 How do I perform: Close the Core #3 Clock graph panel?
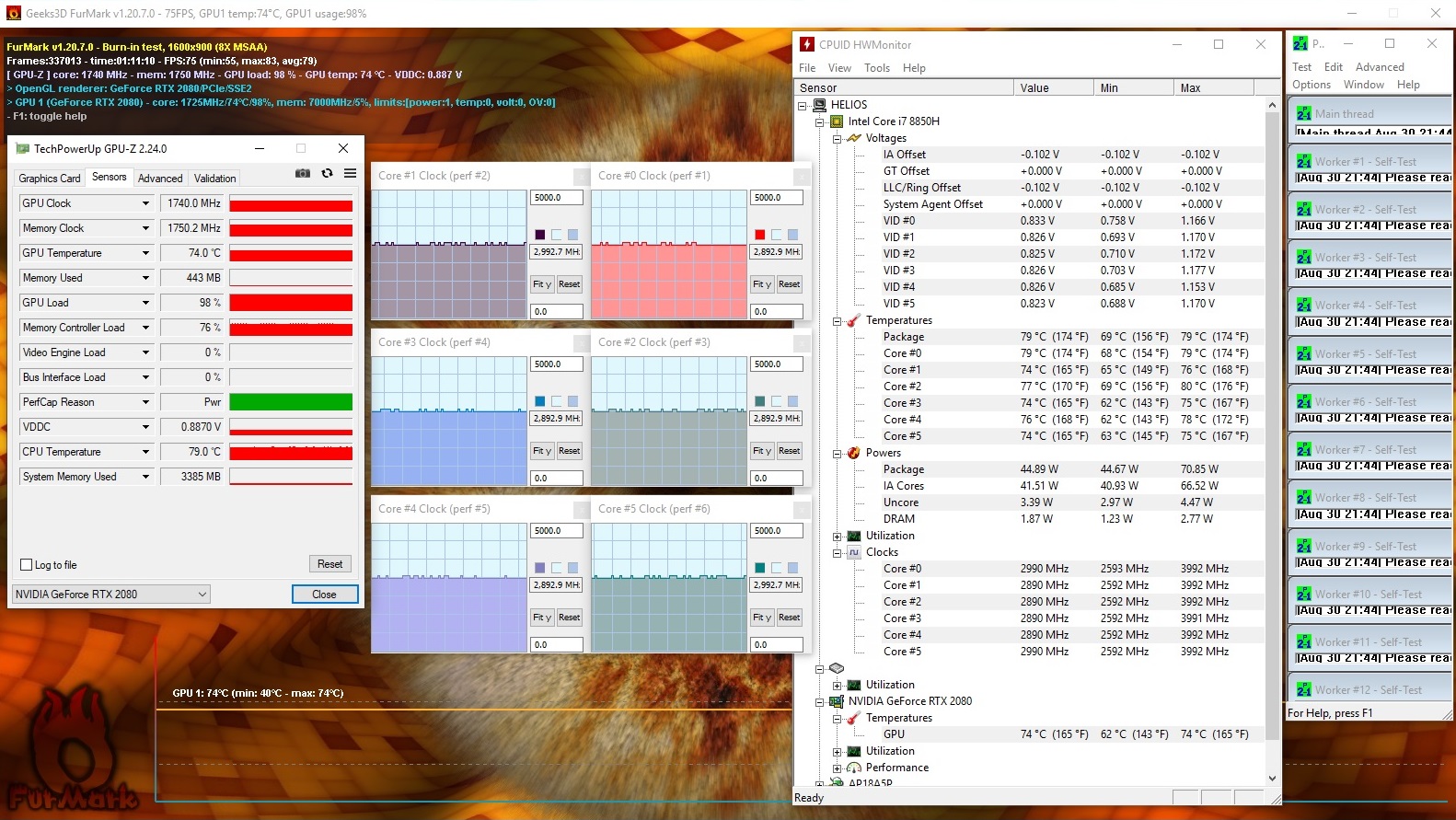pyautogui.click(x=581, y=342)
